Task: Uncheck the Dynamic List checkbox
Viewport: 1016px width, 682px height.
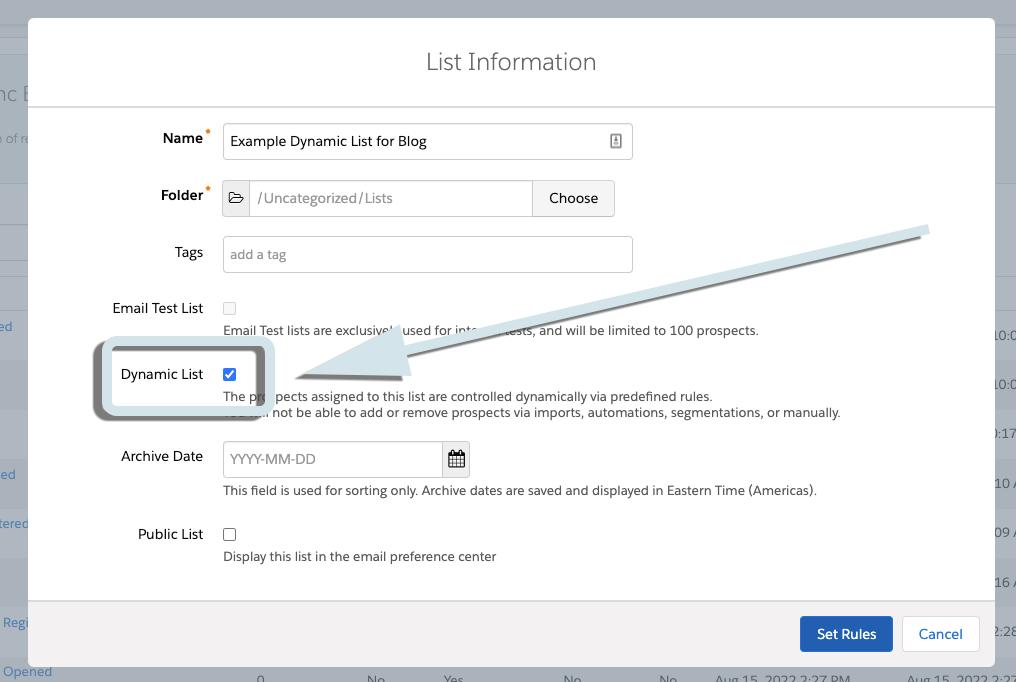Action: click(x=230, y=374)
